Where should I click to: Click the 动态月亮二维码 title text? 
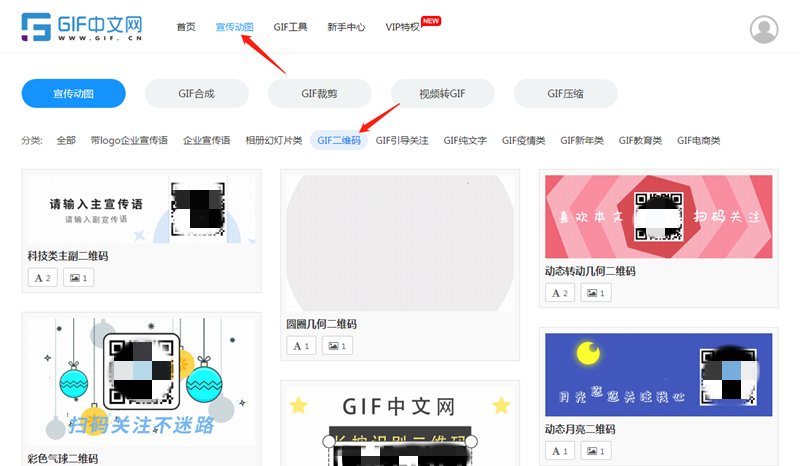pyautogui.click(x=580, y=429)
